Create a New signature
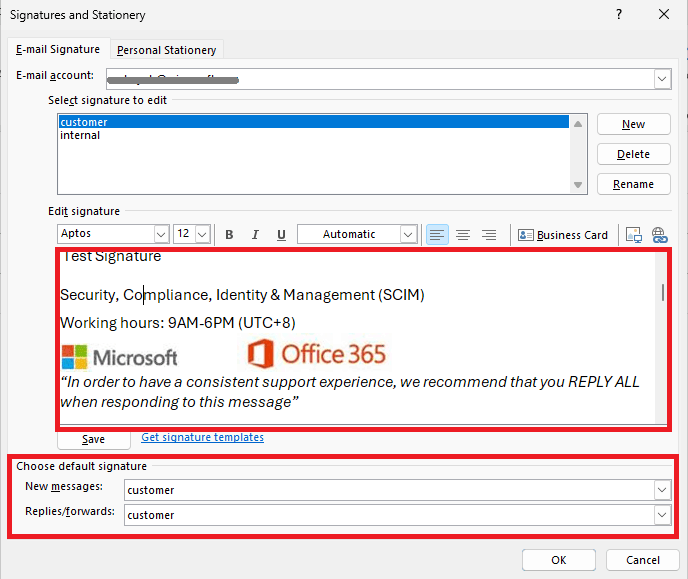The image size is (688, 579). point(634,124)
